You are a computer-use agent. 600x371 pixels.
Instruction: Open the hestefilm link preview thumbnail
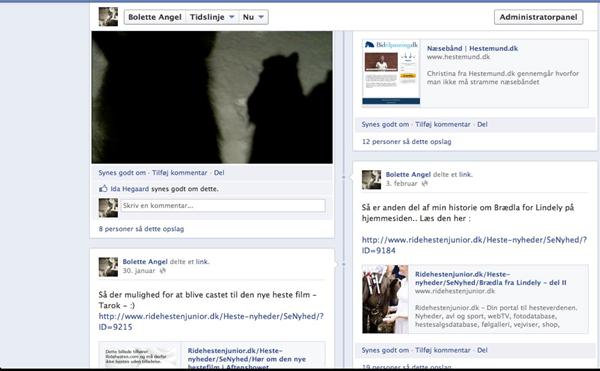[x=140, y=356]
